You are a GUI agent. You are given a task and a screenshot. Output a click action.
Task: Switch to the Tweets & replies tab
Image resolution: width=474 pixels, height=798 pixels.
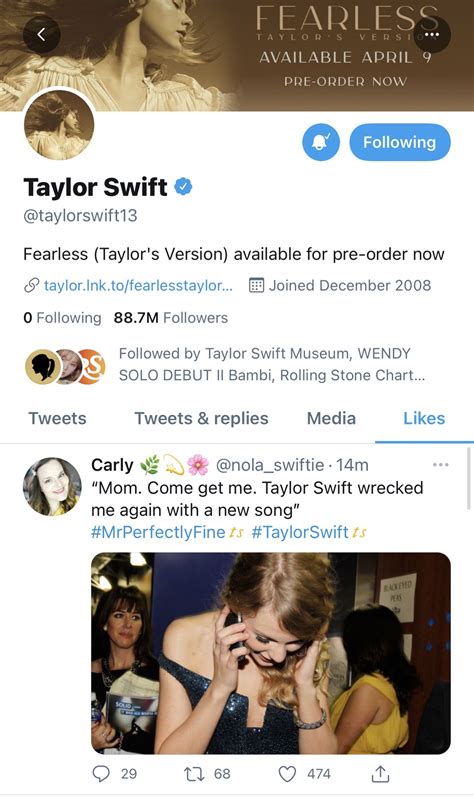(201, 418)
